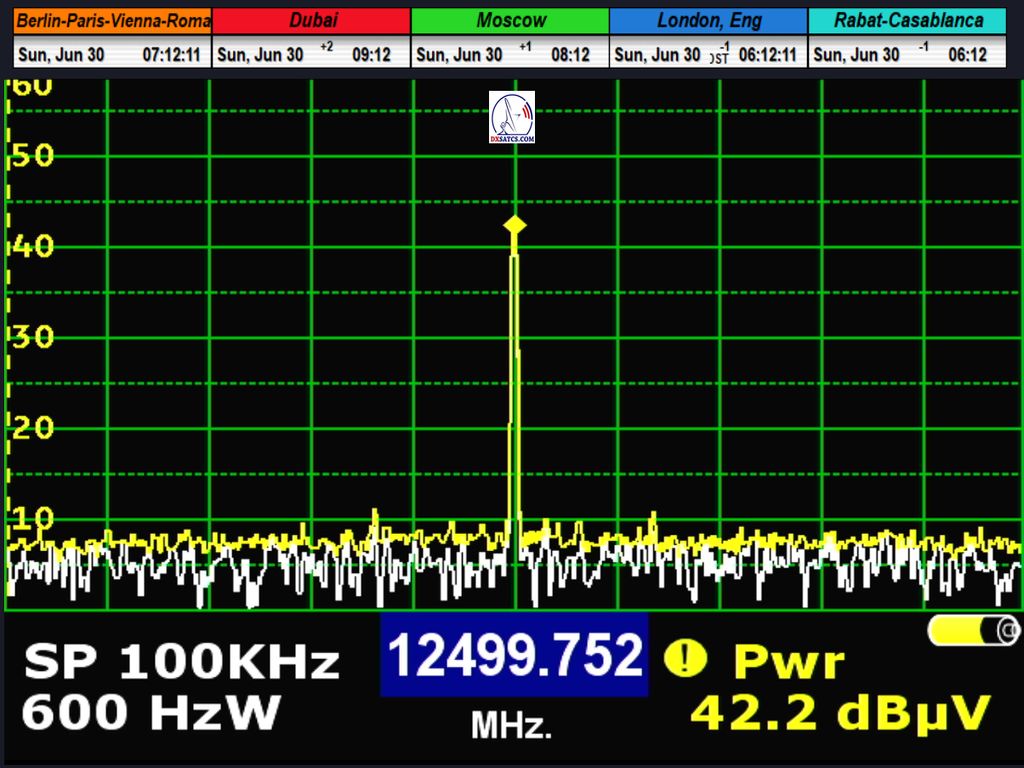Click the 600 HzW bandwidth setting
The image size is (1024, 768).
pyautogui.click(x=151, y=713)
